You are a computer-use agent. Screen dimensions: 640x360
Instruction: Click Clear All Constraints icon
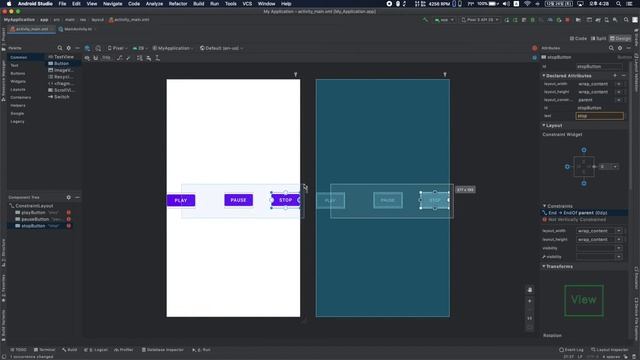120,58
